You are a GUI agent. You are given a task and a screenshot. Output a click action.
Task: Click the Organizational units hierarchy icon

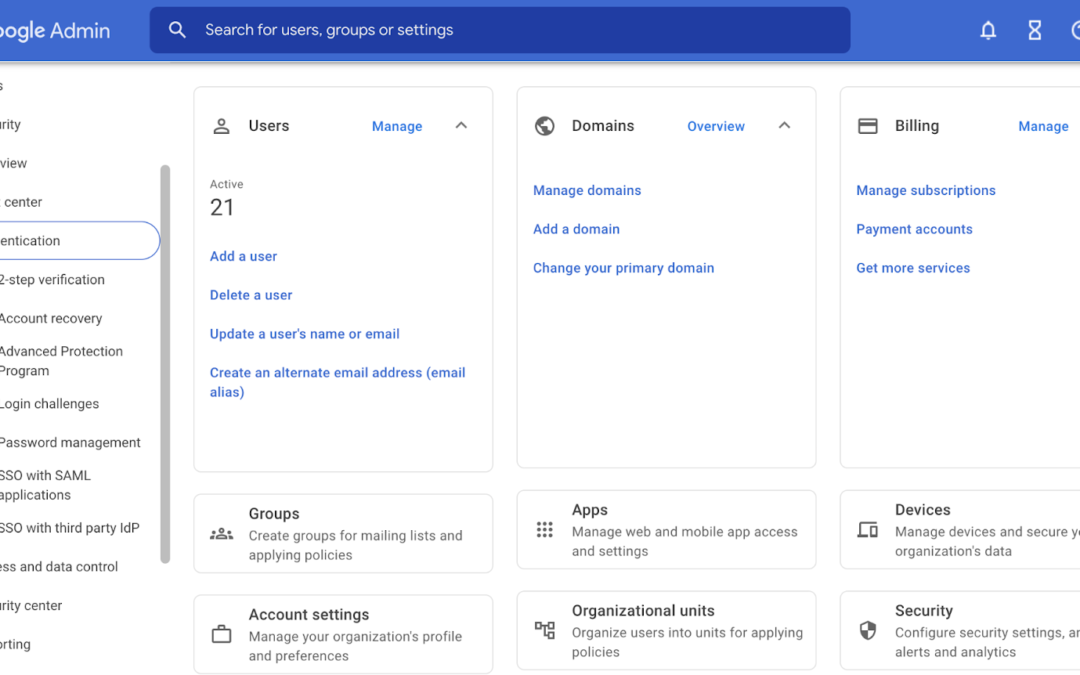544,630
